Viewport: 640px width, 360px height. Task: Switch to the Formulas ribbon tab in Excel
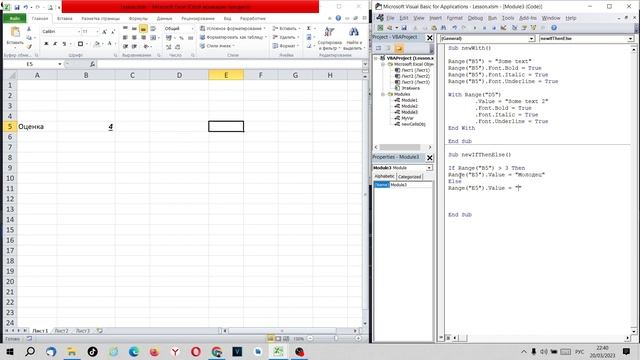[x=138, y=18]
